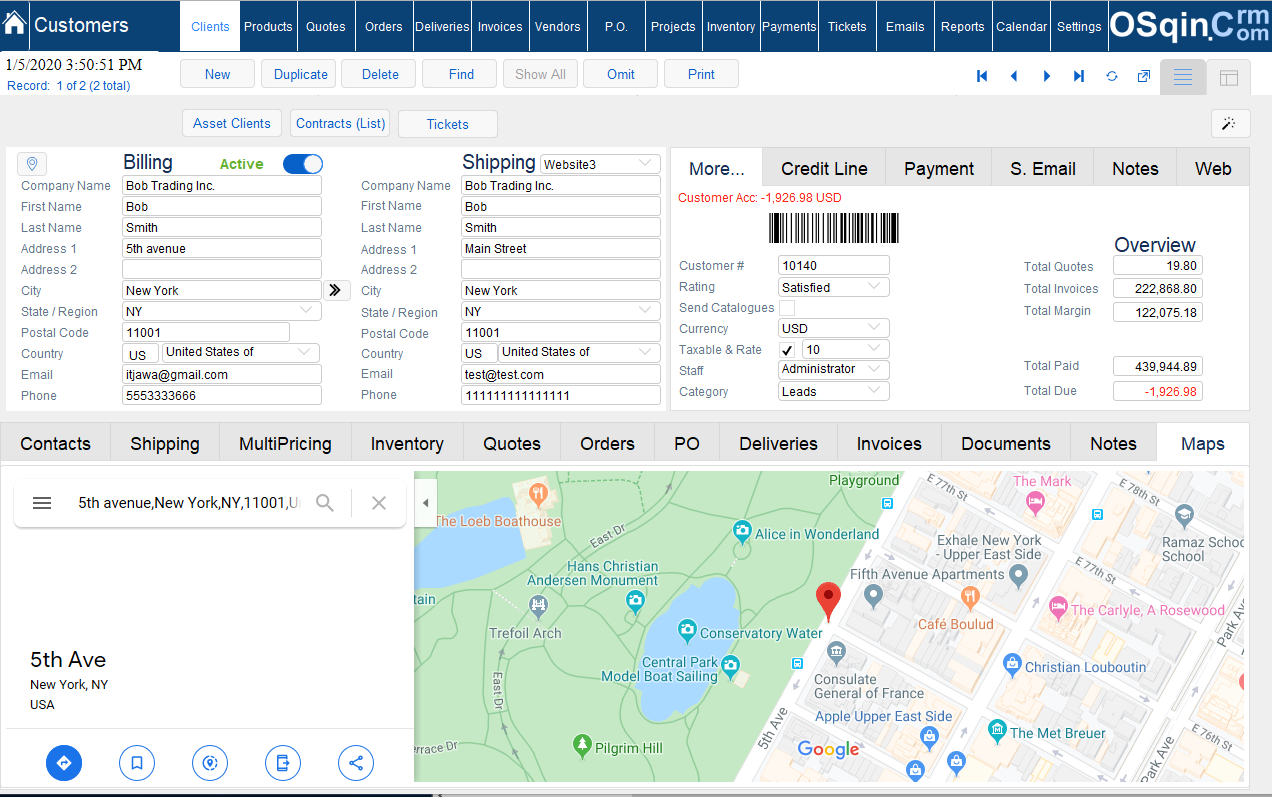
Task: Click the Customer # field
Action: (834, 265)
